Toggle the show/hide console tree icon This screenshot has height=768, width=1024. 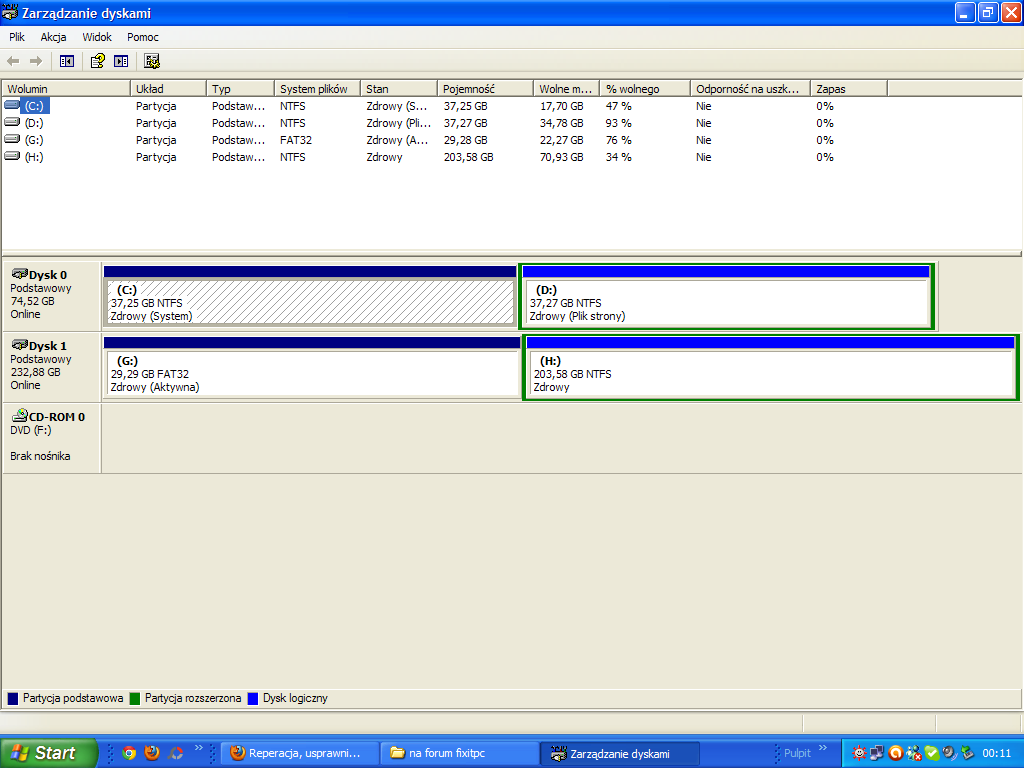[67, 61]
